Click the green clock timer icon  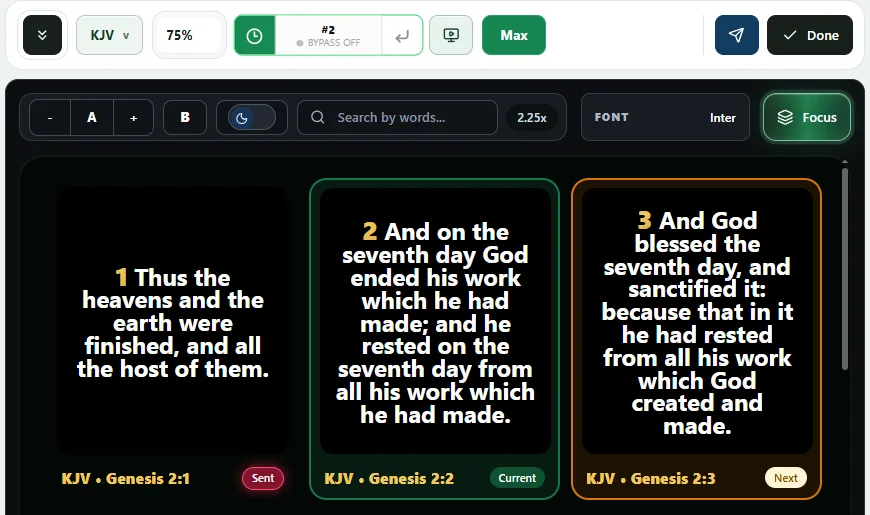pyautogui.click(x=255, y=36)
